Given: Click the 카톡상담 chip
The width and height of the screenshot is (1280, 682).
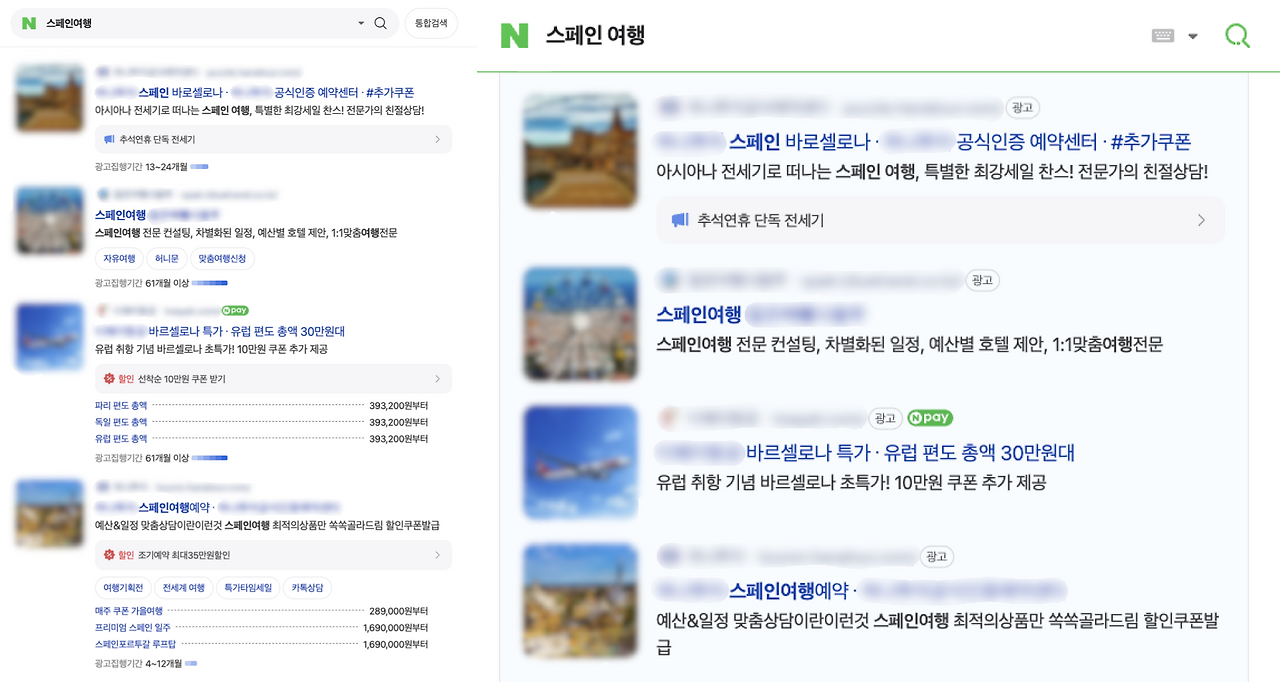Looking at the screenshot, I should 309,588.
